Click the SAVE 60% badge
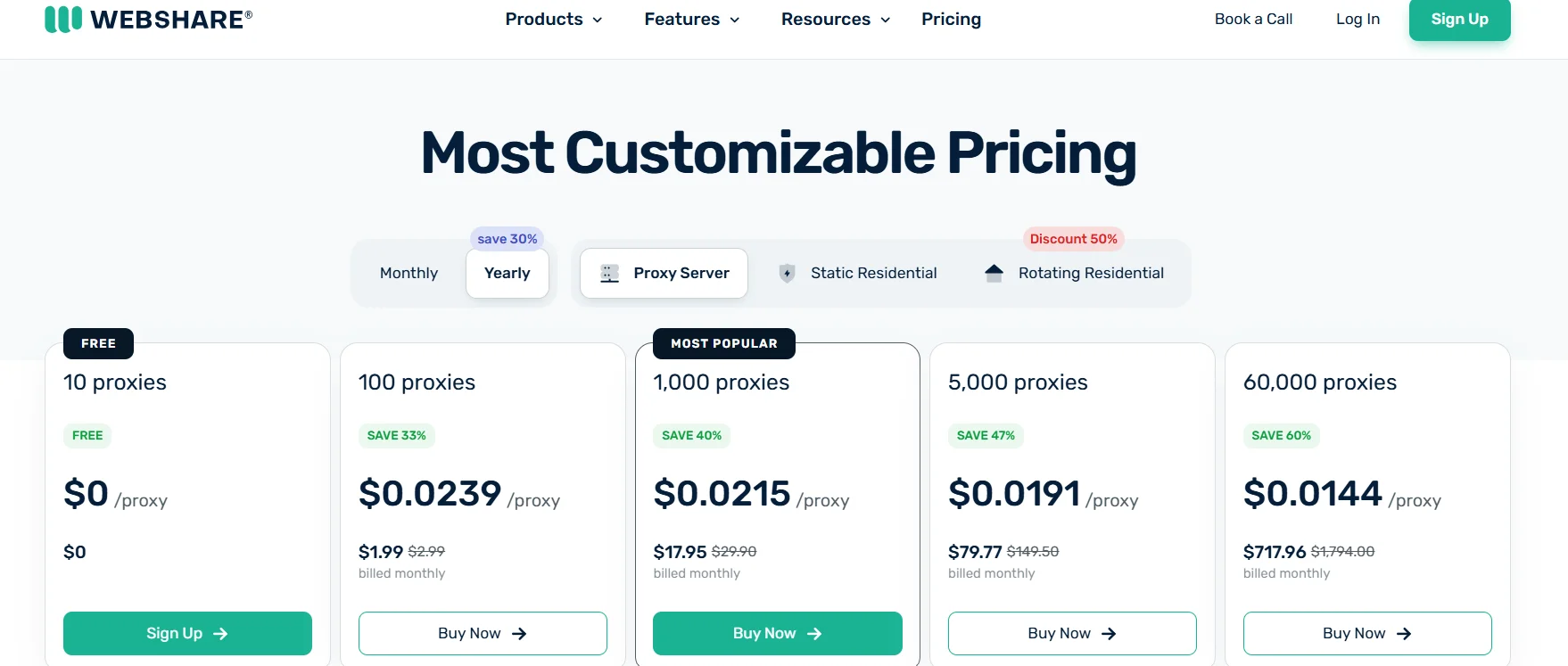This screenshot has width=1568, height=666. click(x=1281, y=435)
